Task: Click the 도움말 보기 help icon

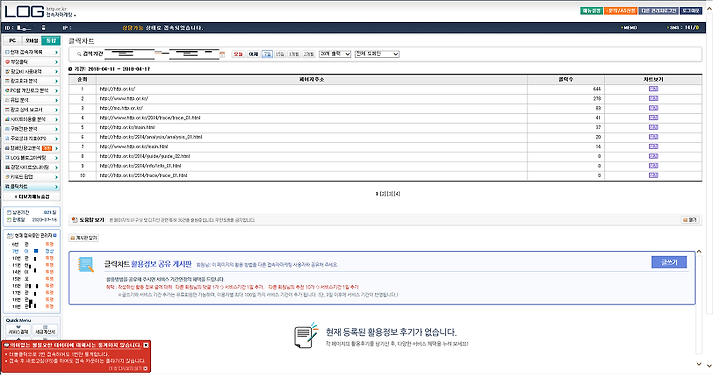Action: [x=74, y=220]
